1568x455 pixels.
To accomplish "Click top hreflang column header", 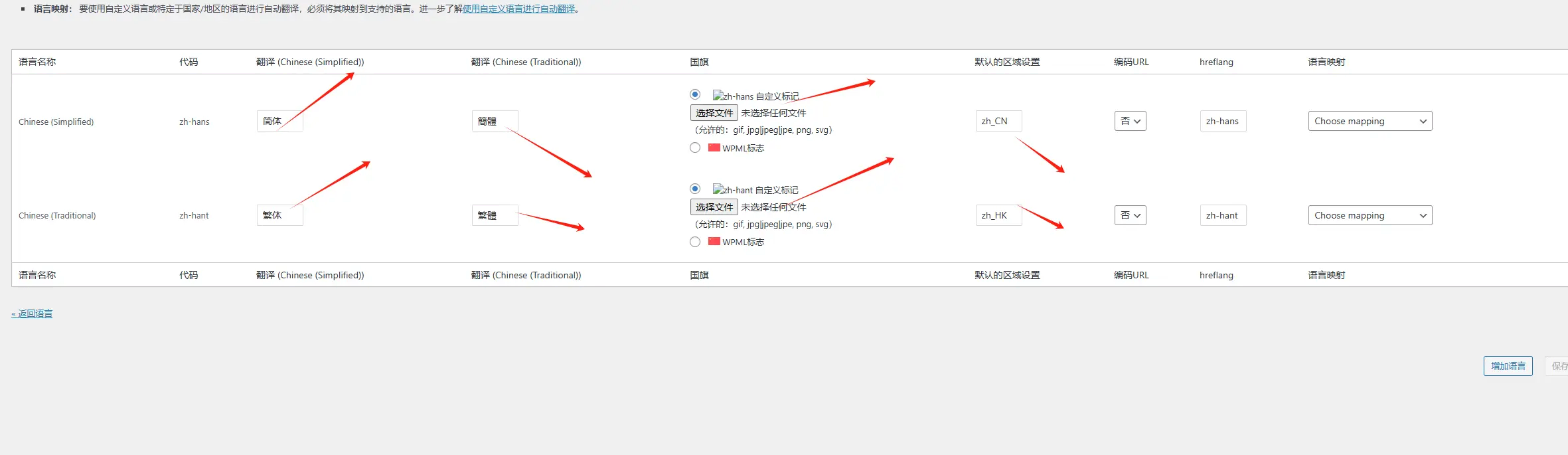I will click(1217, 62).
